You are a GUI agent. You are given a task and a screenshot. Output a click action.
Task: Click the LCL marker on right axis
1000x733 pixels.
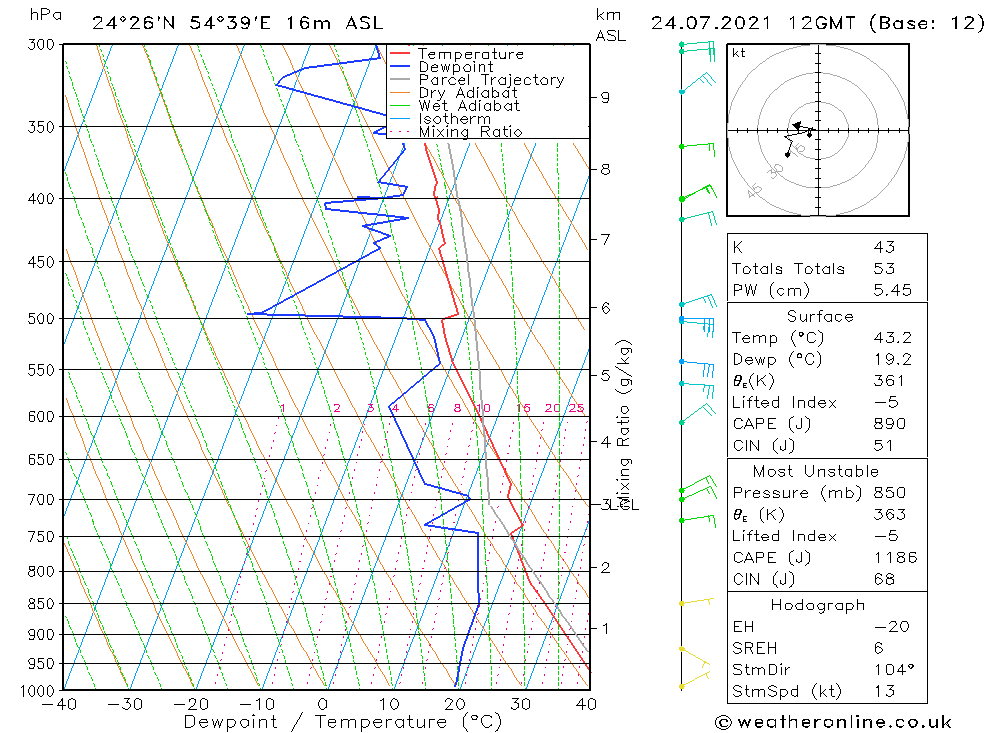(x=621, y=505)
